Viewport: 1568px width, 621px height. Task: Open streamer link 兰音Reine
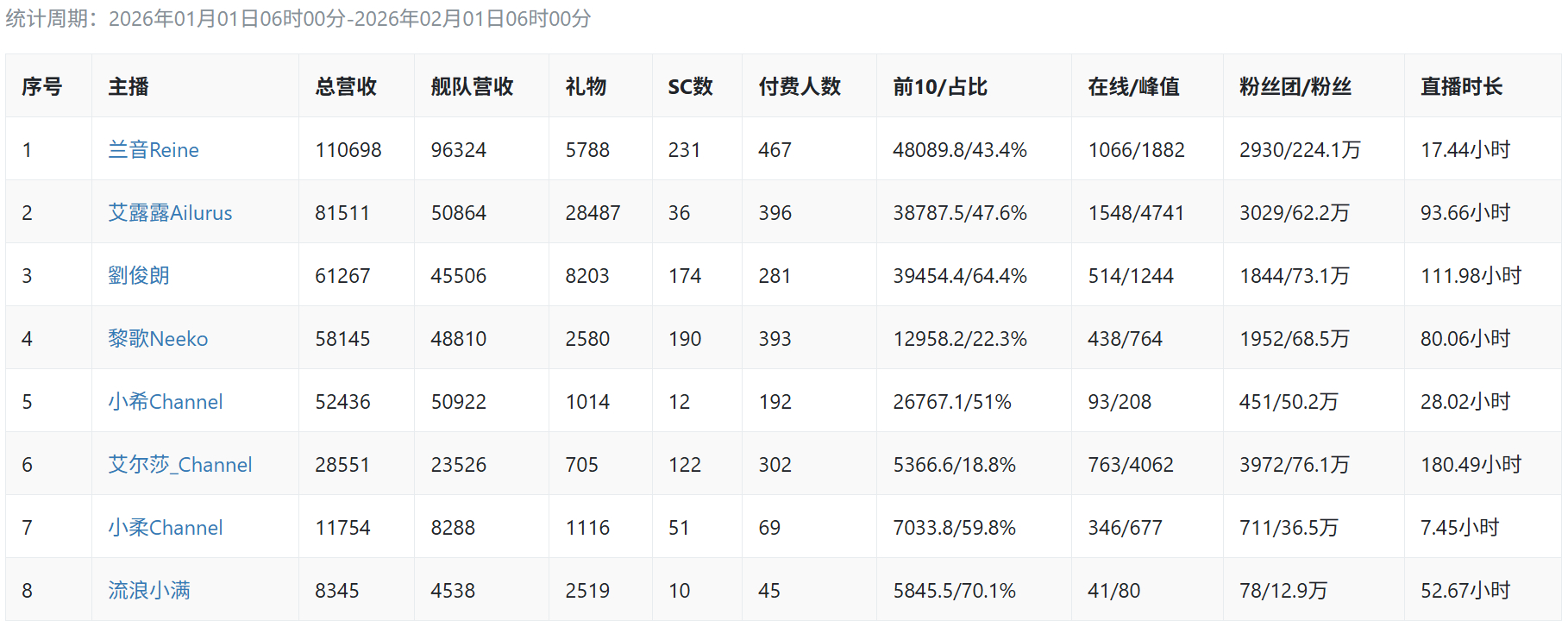154,150
